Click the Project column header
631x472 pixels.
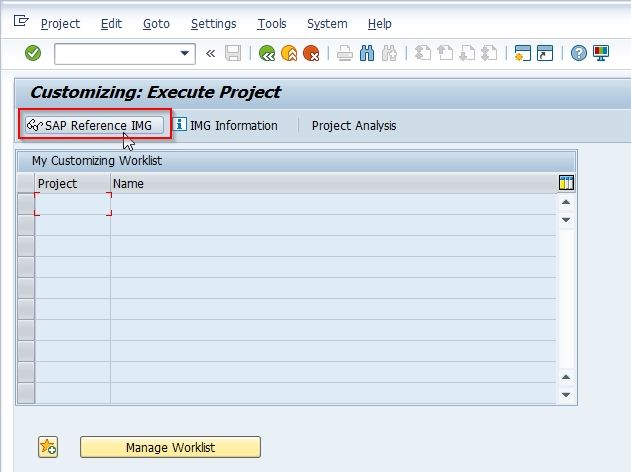(x=72, y=183)
